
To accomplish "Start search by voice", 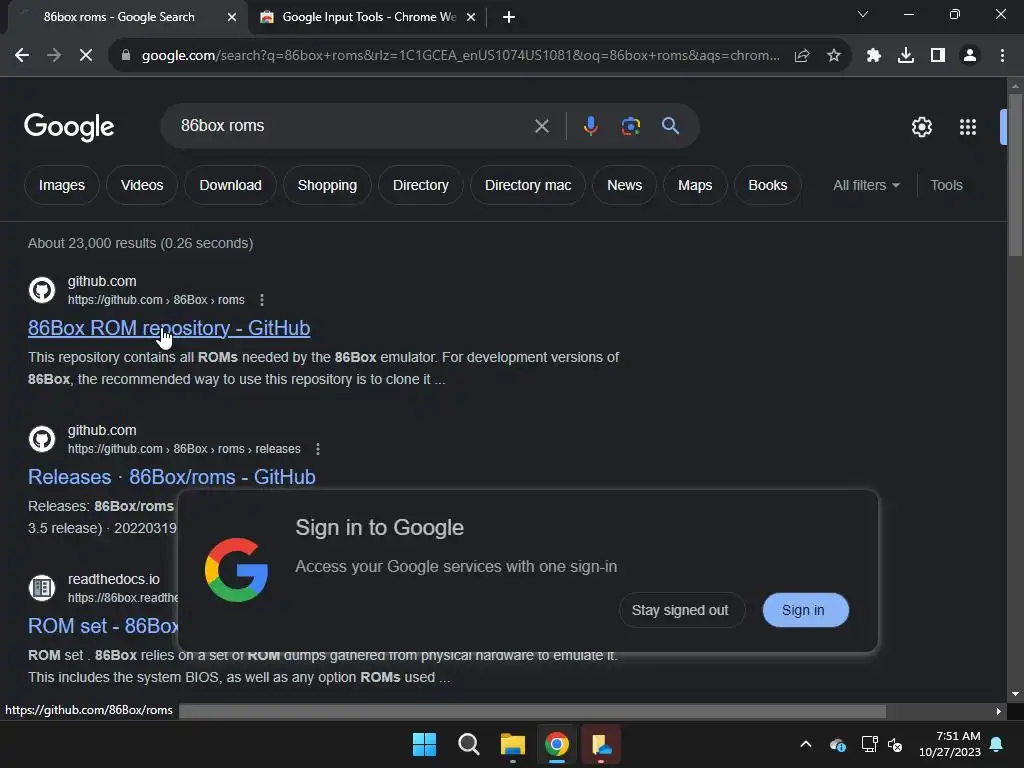I will tap(590, 126).
